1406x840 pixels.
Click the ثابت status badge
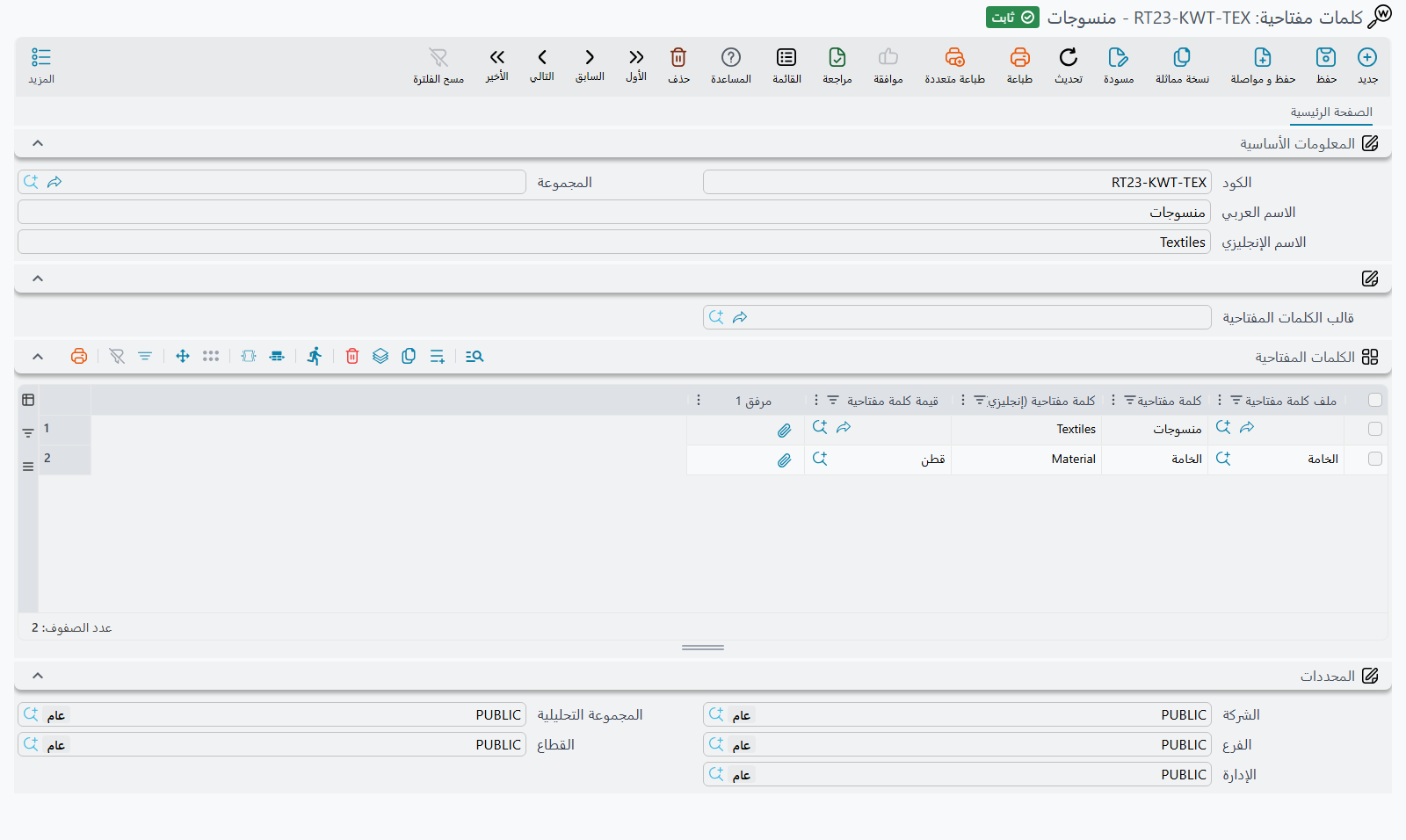point(1012,18)
